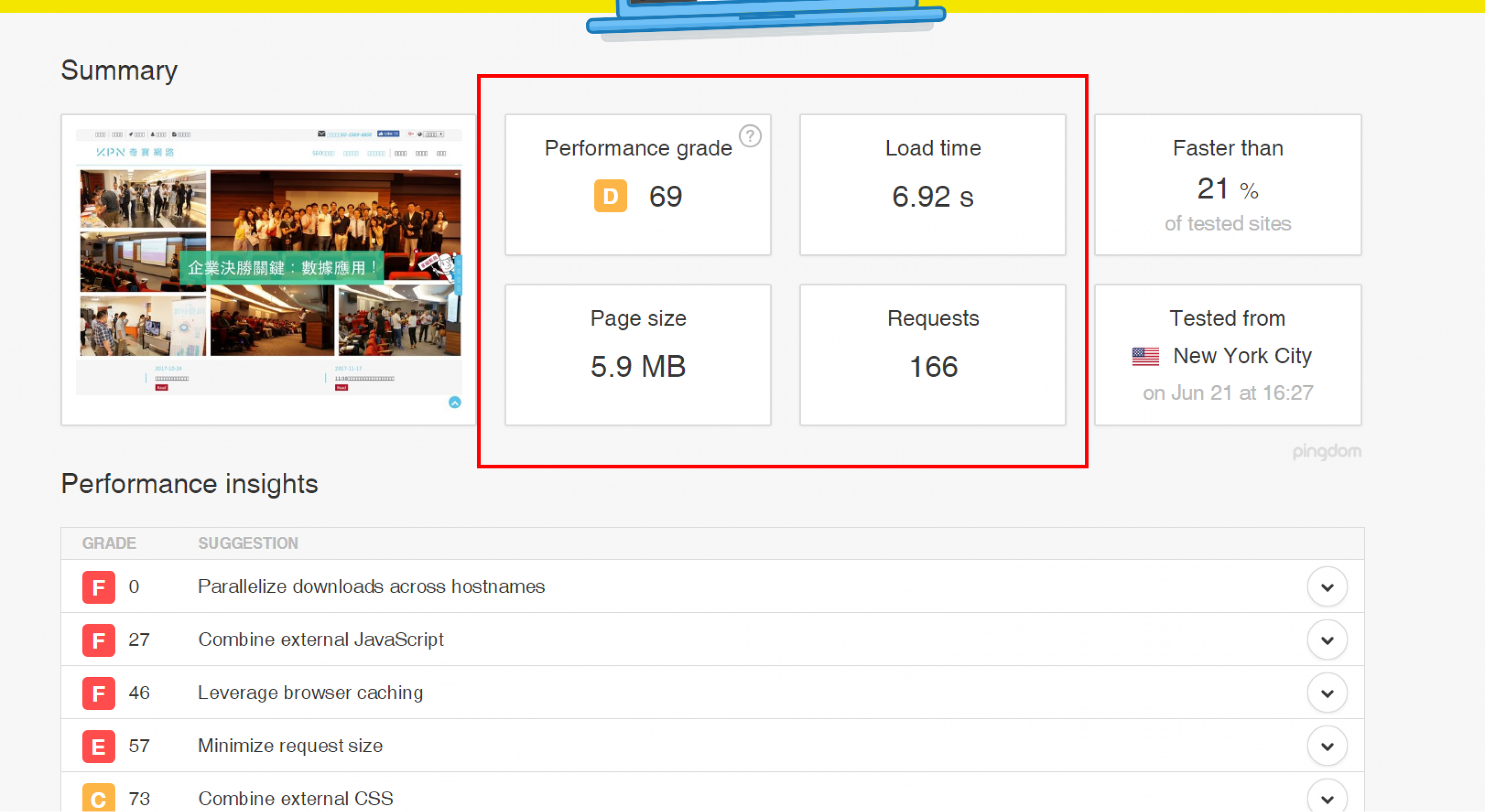Click the blue scroll-up arrow in site preview
The image size is (1485, 812).
click(455, 402)
